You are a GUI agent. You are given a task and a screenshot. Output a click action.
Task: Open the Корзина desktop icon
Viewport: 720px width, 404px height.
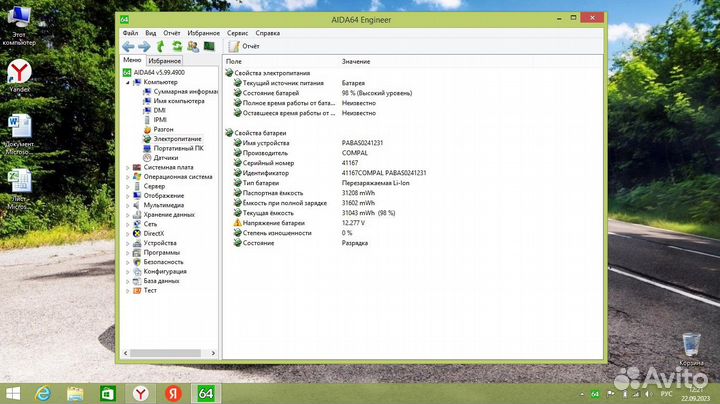click(692, 349)
